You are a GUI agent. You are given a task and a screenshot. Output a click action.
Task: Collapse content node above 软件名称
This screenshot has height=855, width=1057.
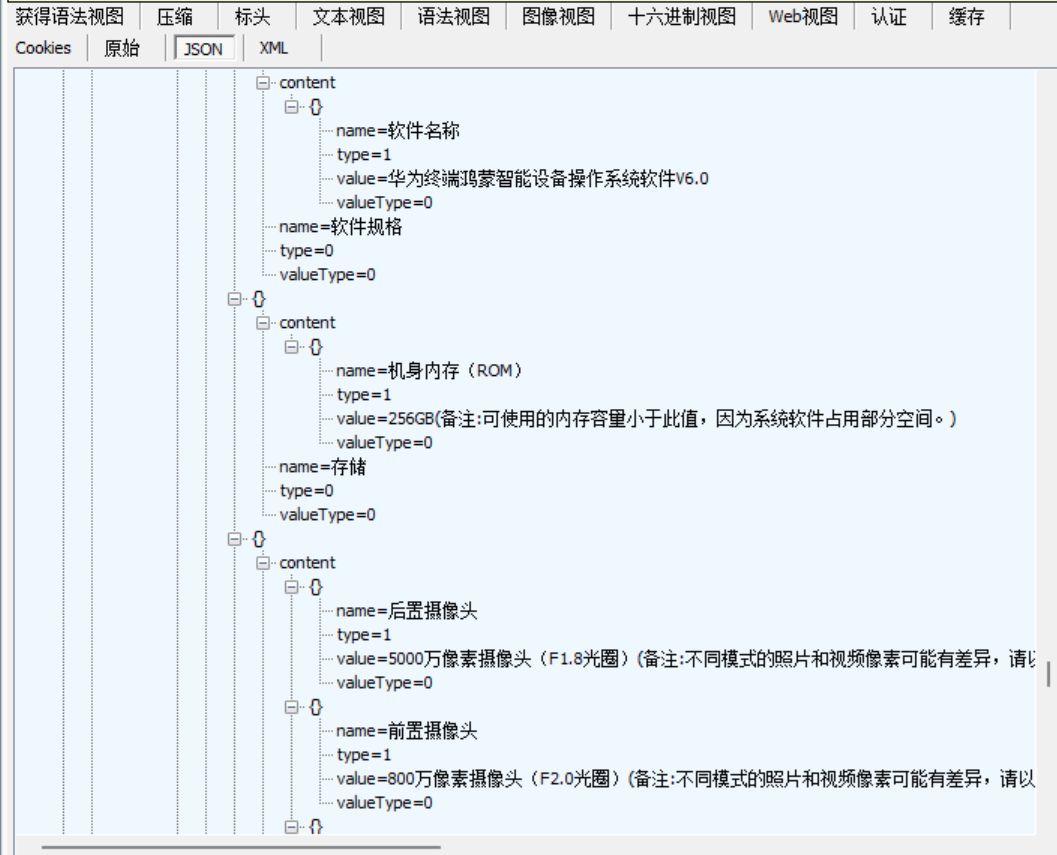click(263, 83)
